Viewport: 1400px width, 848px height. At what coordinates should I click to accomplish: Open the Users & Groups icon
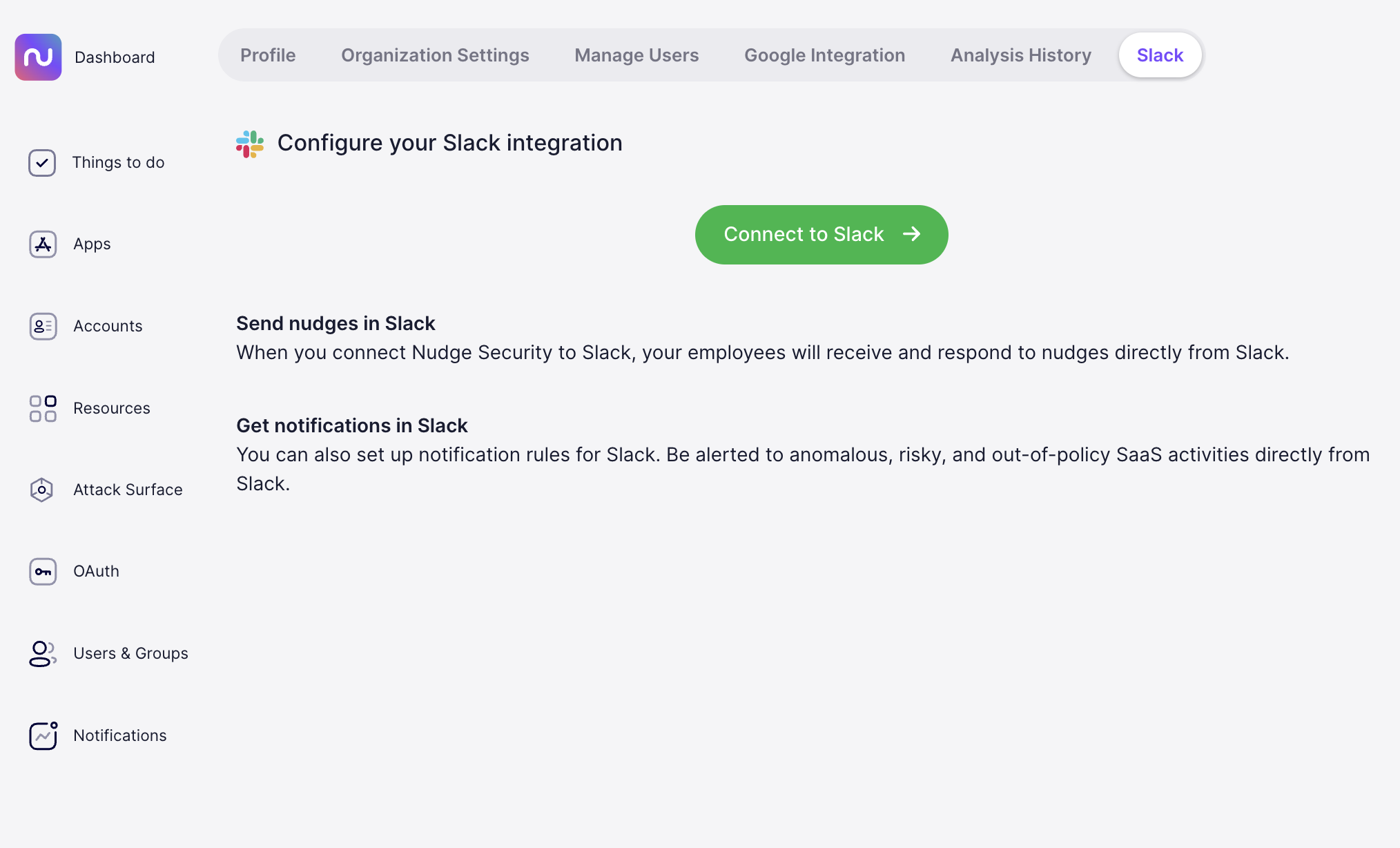coord(43,653)
